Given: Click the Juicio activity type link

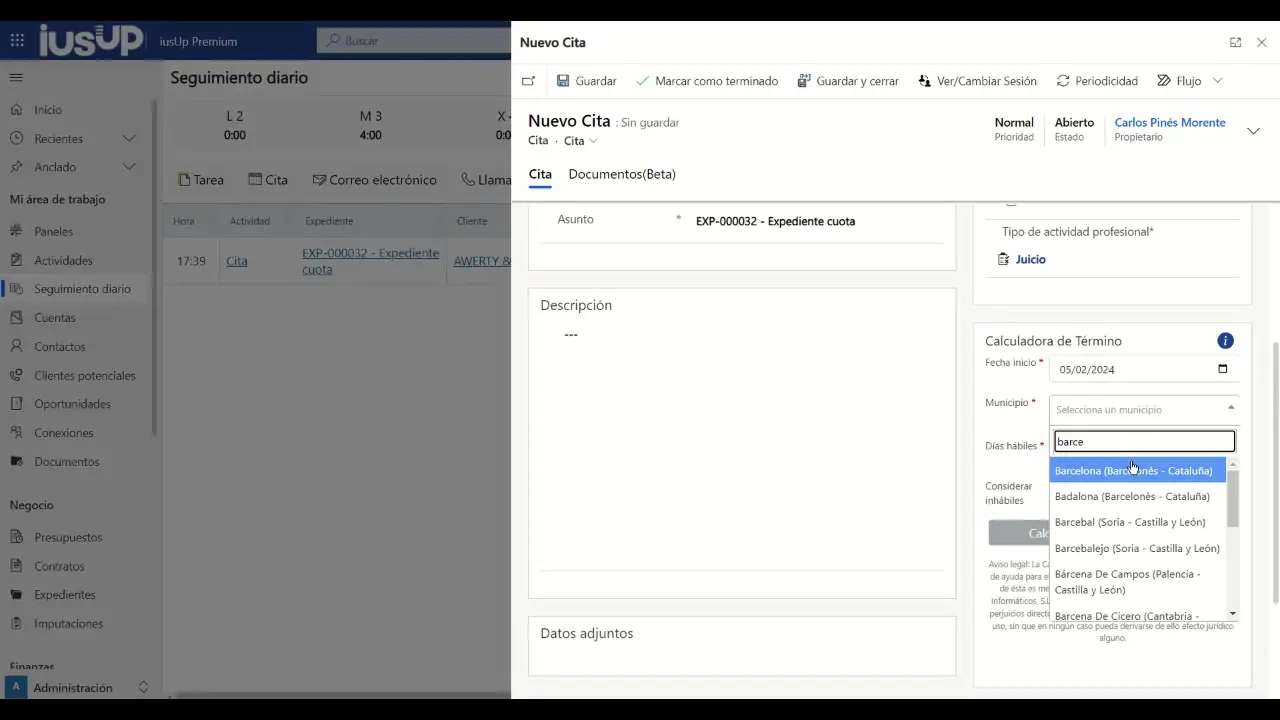Looking at the screenshot, I should (x=1030, y=260).
